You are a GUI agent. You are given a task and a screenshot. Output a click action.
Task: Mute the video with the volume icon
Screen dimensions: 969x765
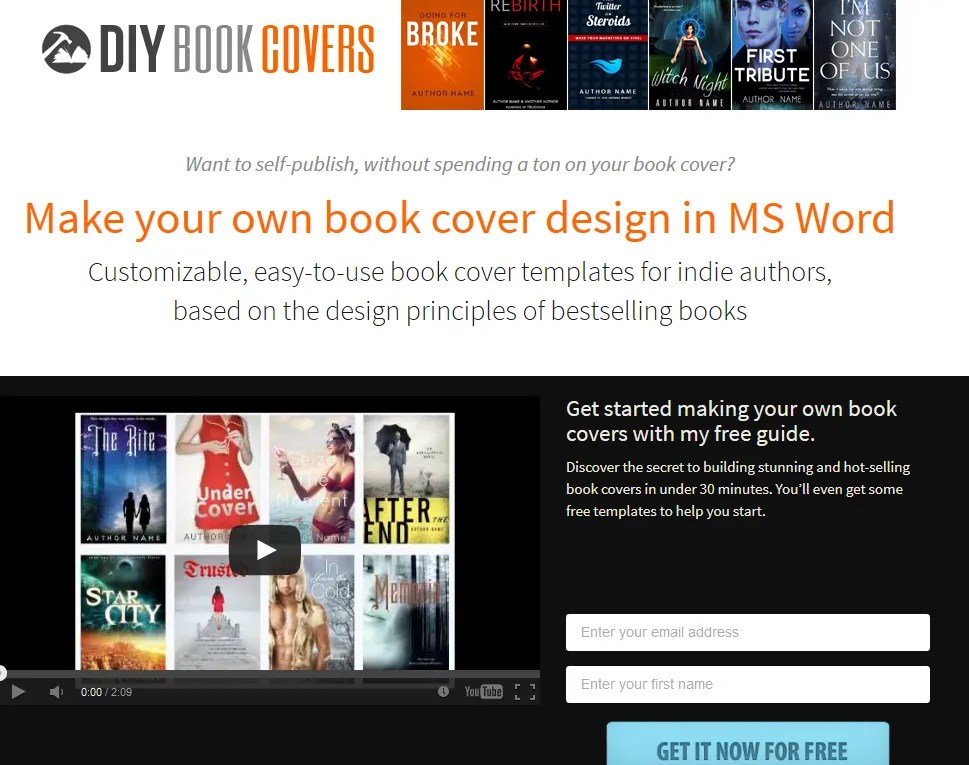pyautogui.click(x=56, y=691)
